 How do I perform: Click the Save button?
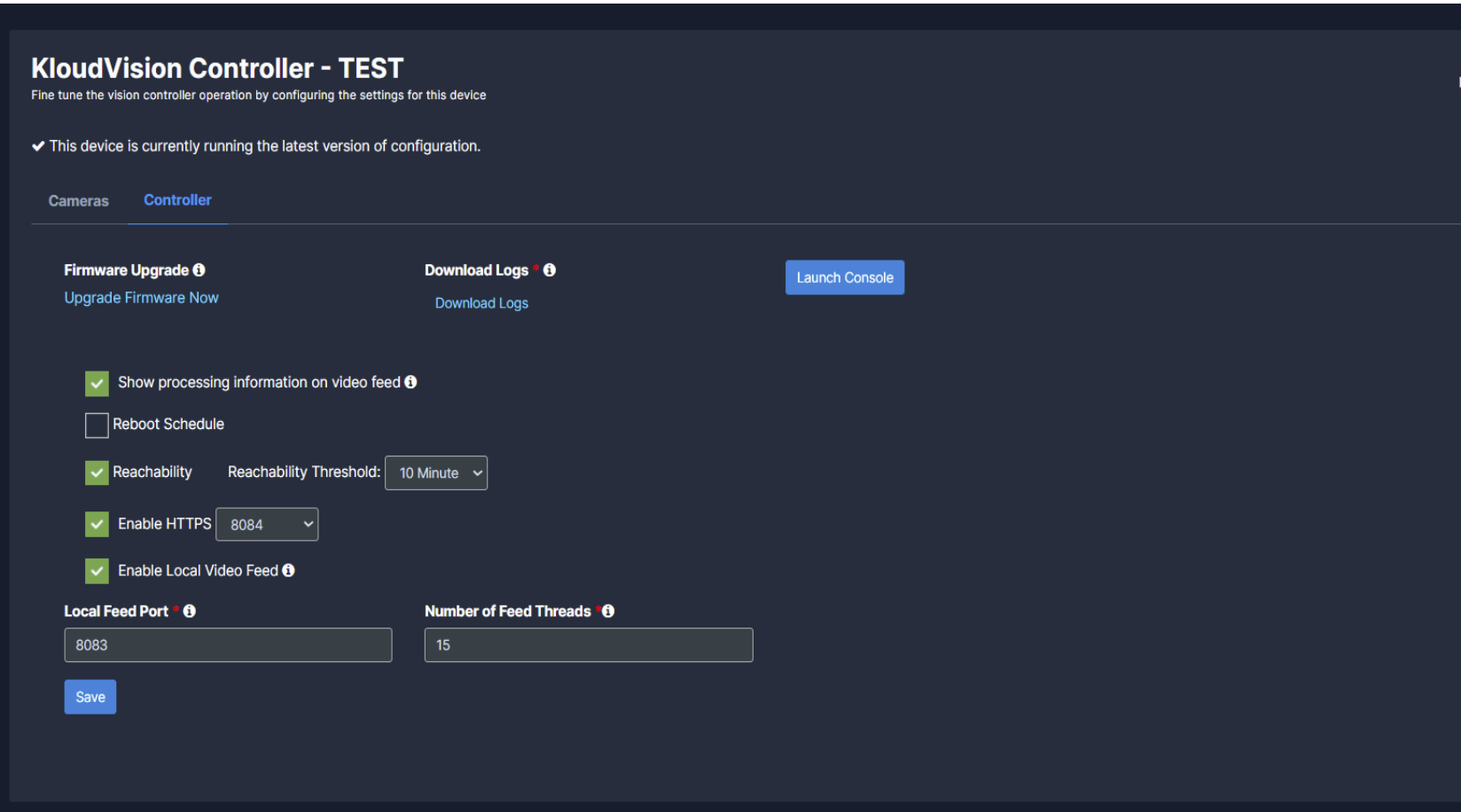[90, 697]
